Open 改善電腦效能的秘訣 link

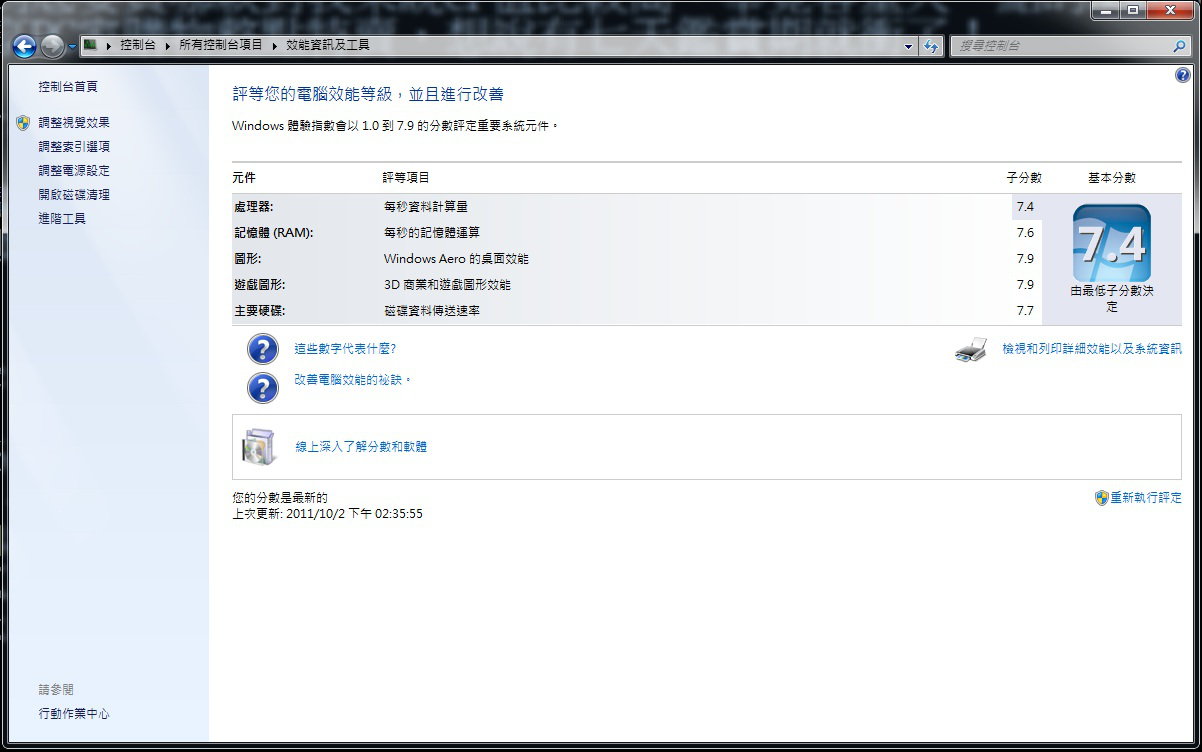point(353,380)
